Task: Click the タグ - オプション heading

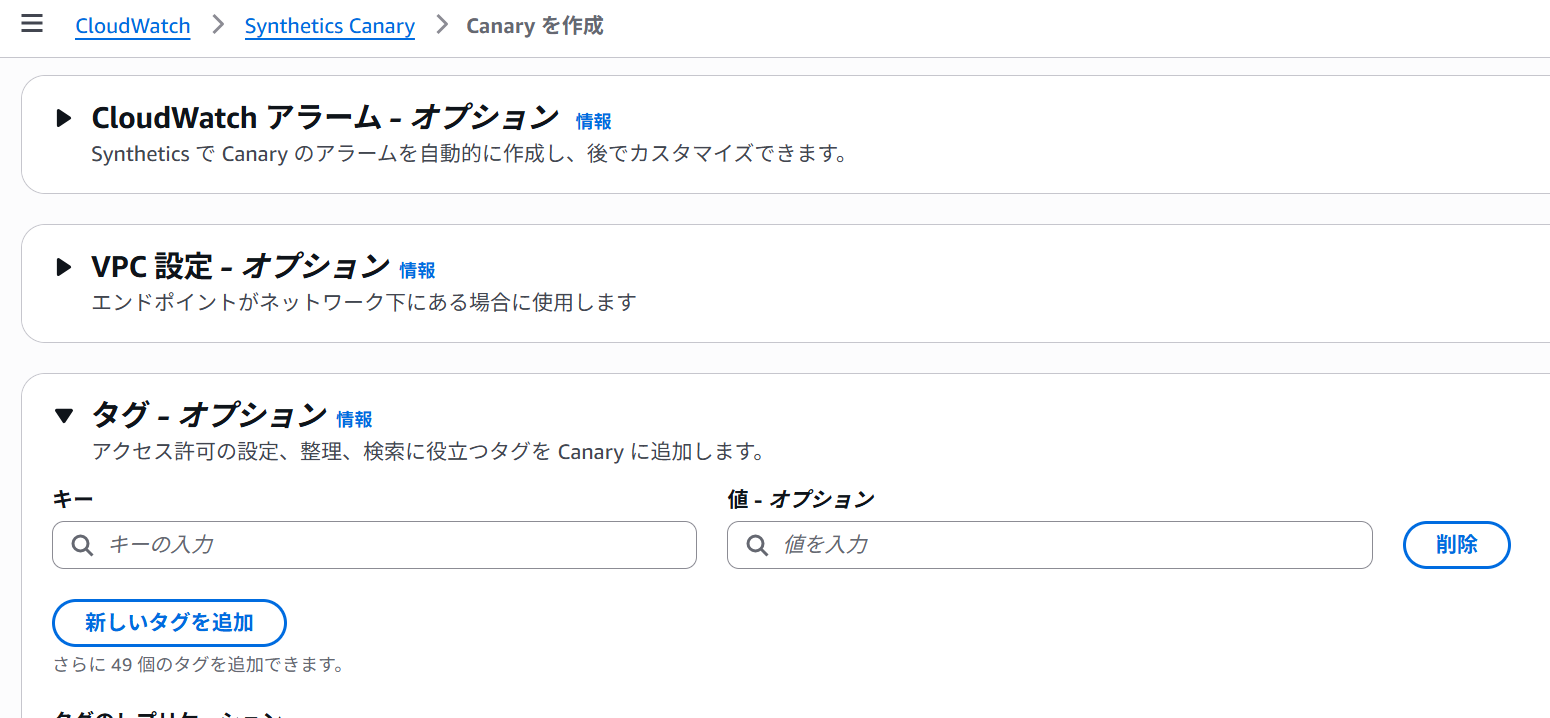Action: [209, 415]
